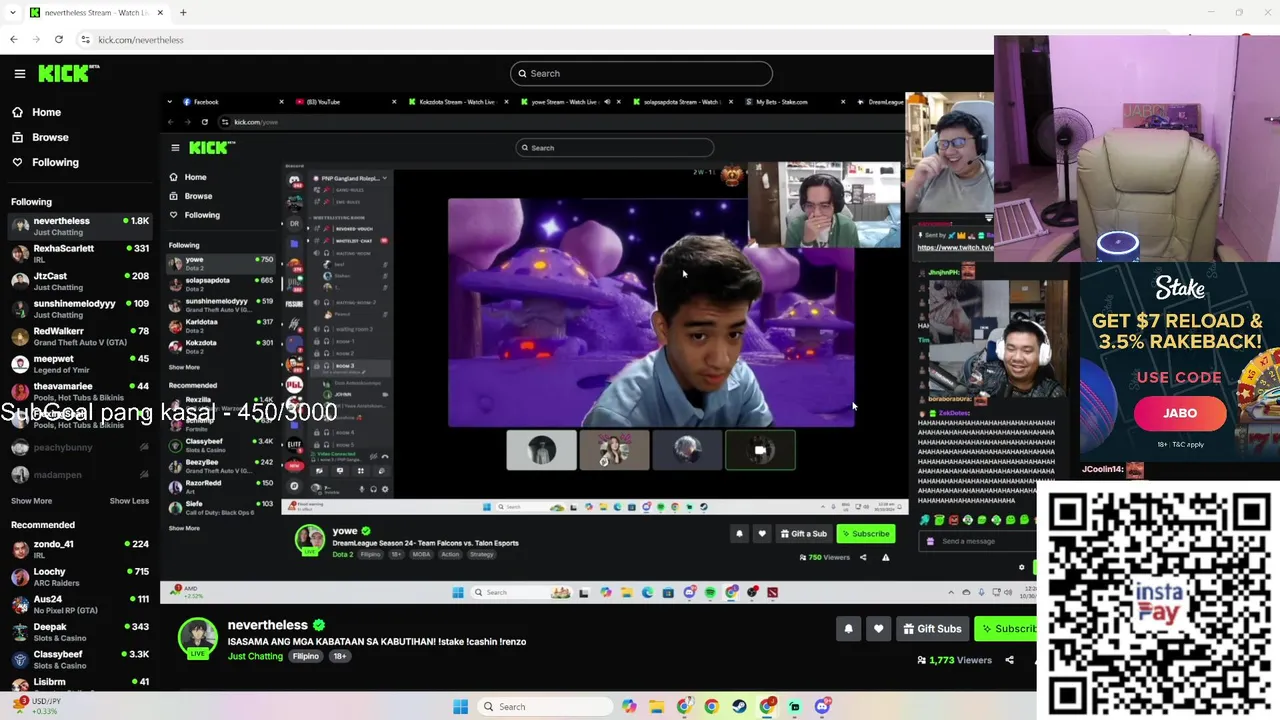Open Classybeef channel in outer Recommended list
Image resolution: width=1280 pixels, height=720 pixels.
pyautogui.click(x=80, y=659)
